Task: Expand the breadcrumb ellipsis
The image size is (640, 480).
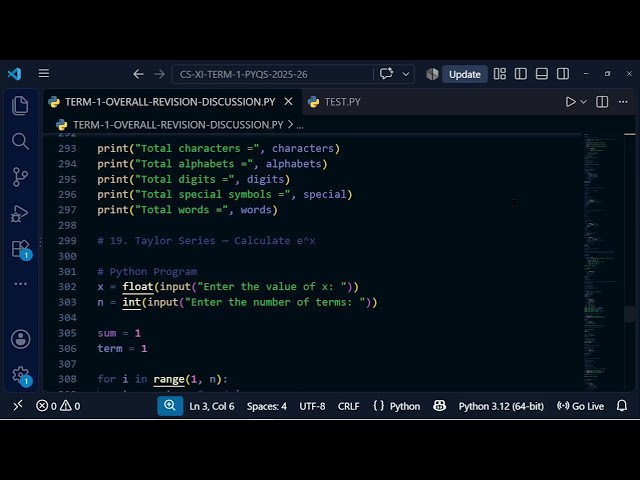Action: point(300,125)
